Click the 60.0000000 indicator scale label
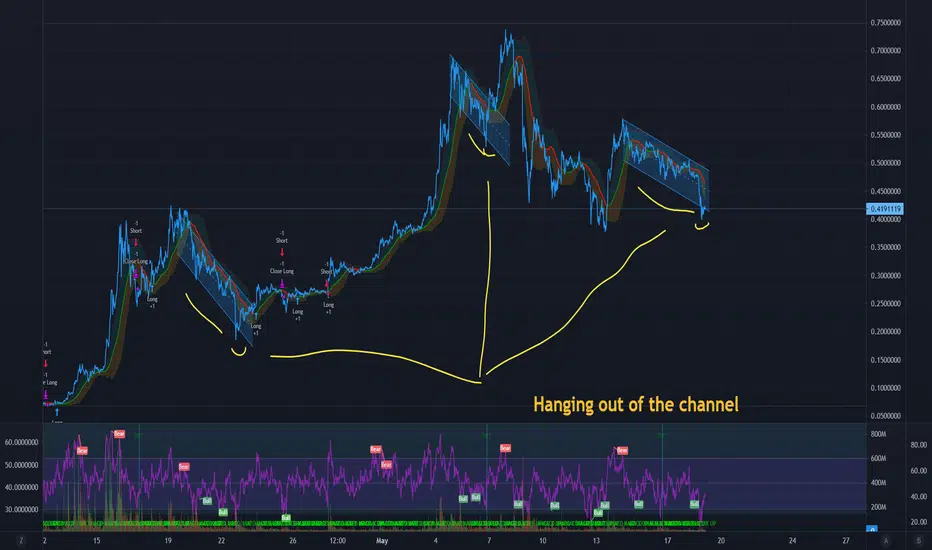This screenshot has height=550, width=932. click(21, 442)
